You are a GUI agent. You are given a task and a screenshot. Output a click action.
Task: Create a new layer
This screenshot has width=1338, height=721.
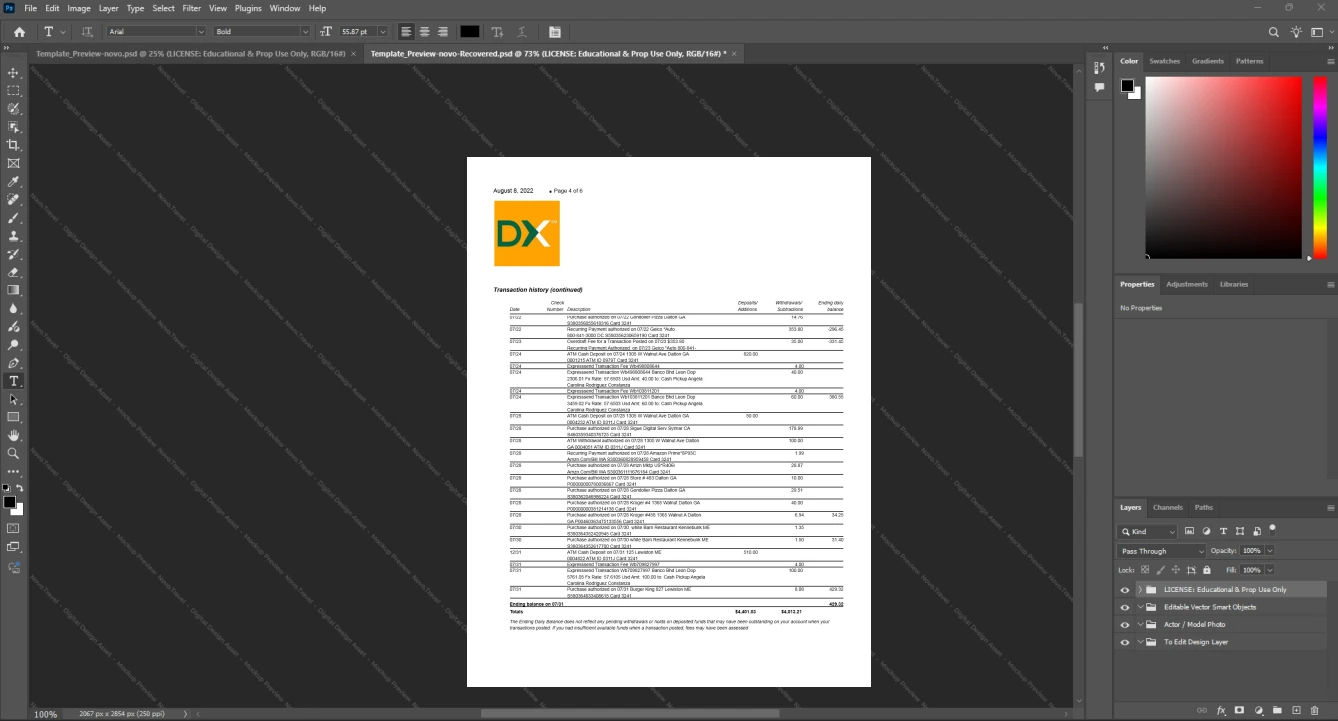(1296, 710)
